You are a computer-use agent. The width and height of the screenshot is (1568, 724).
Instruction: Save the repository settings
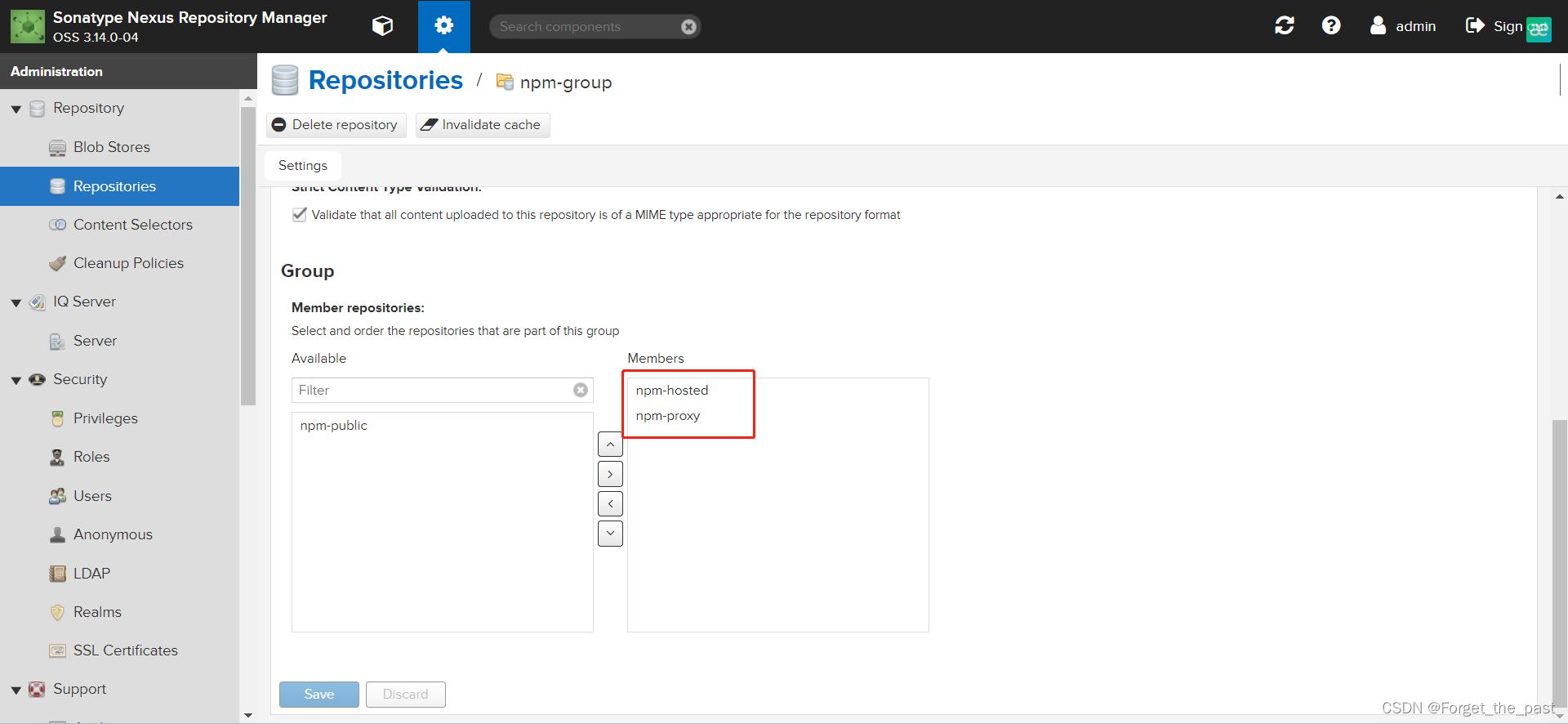(x=319, y=695)
